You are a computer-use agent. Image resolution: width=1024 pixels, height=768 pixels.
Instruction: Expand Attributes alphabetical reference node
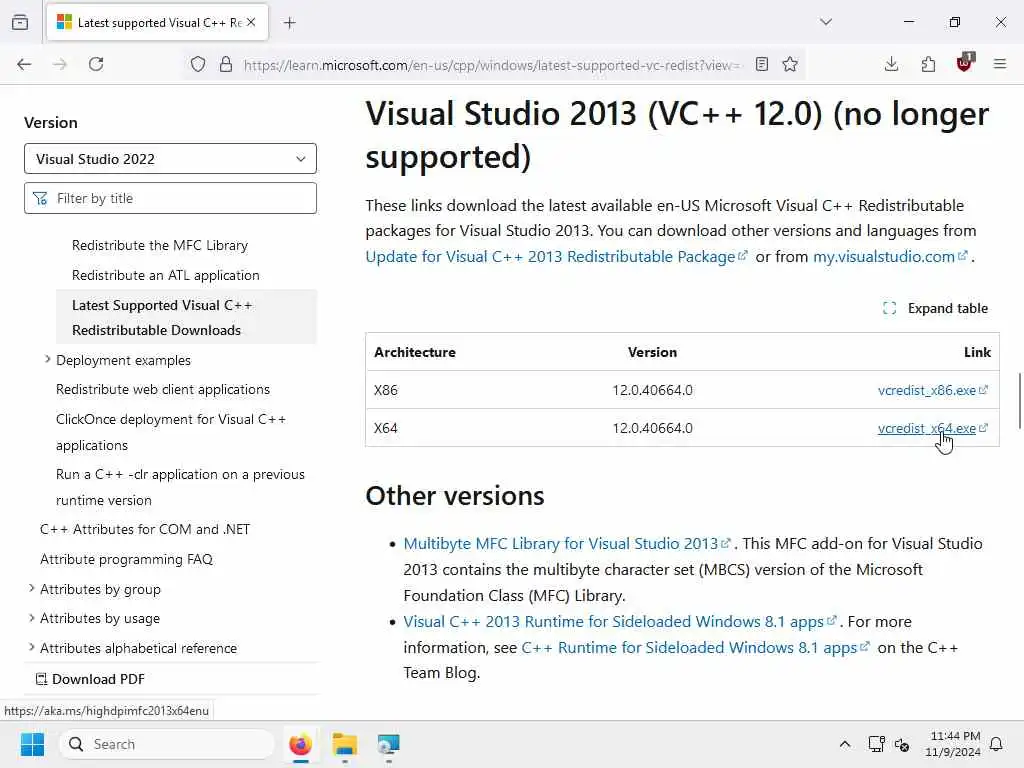pyautogui.click(x=31, y=647)
